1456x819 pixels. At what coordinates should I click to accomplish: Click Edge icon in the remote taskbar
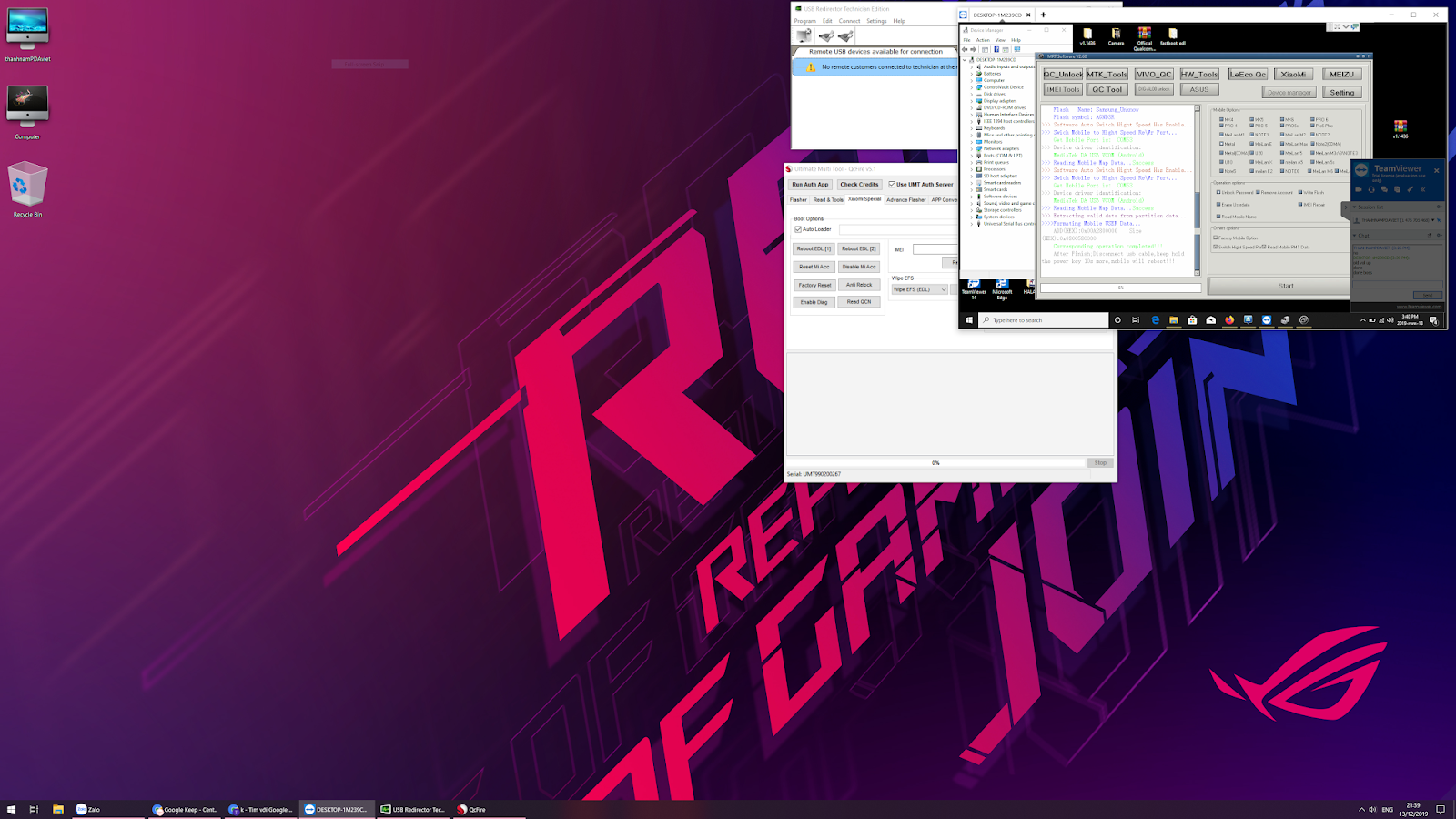pyautogui.click(x=1156, y=320)
